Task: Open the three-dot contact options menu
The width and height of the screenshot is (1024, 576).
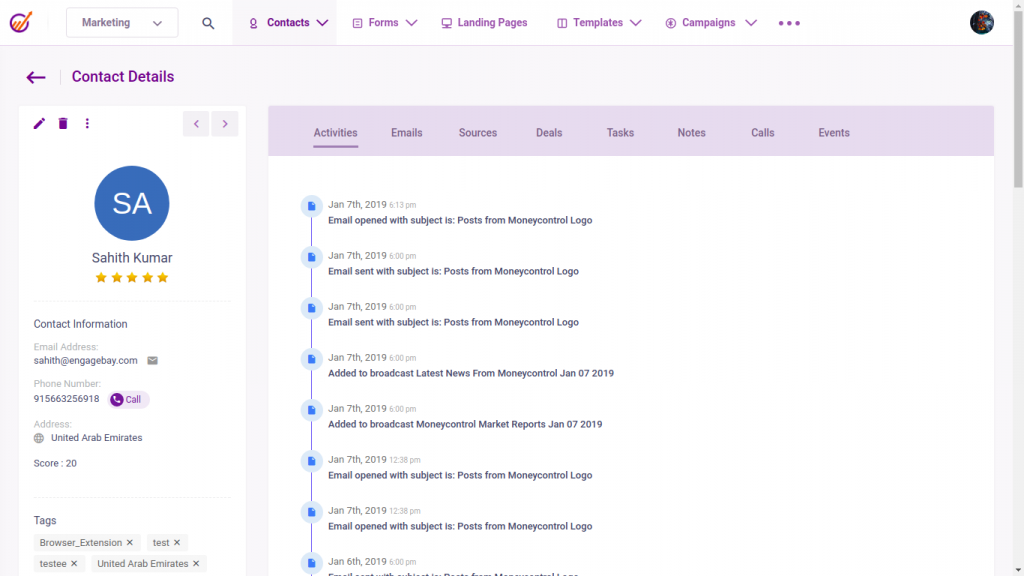Action: (x=87, y=123)
